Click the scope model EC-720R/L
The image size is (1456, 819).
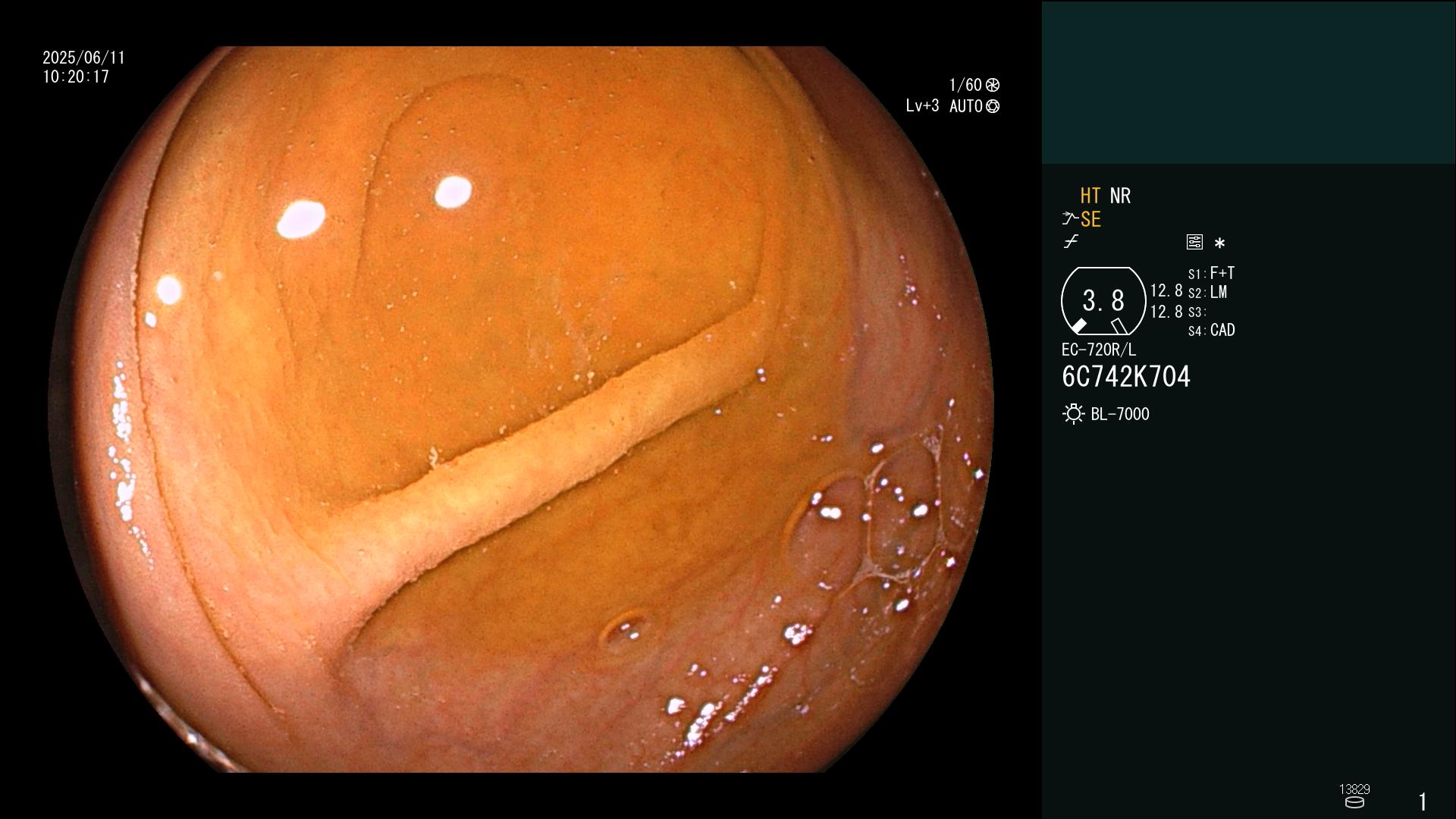pyautogui.click(x=1099, y=350)
